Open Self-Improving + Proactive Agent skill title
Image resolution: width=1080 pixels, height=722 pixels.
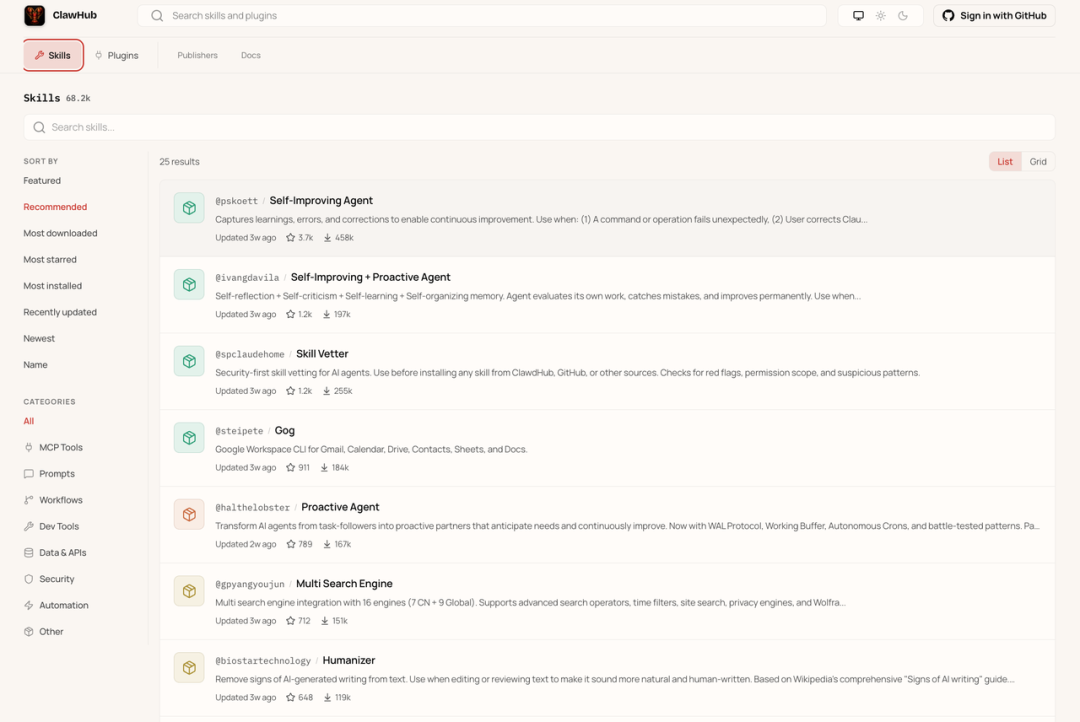(x=371, y=277)
